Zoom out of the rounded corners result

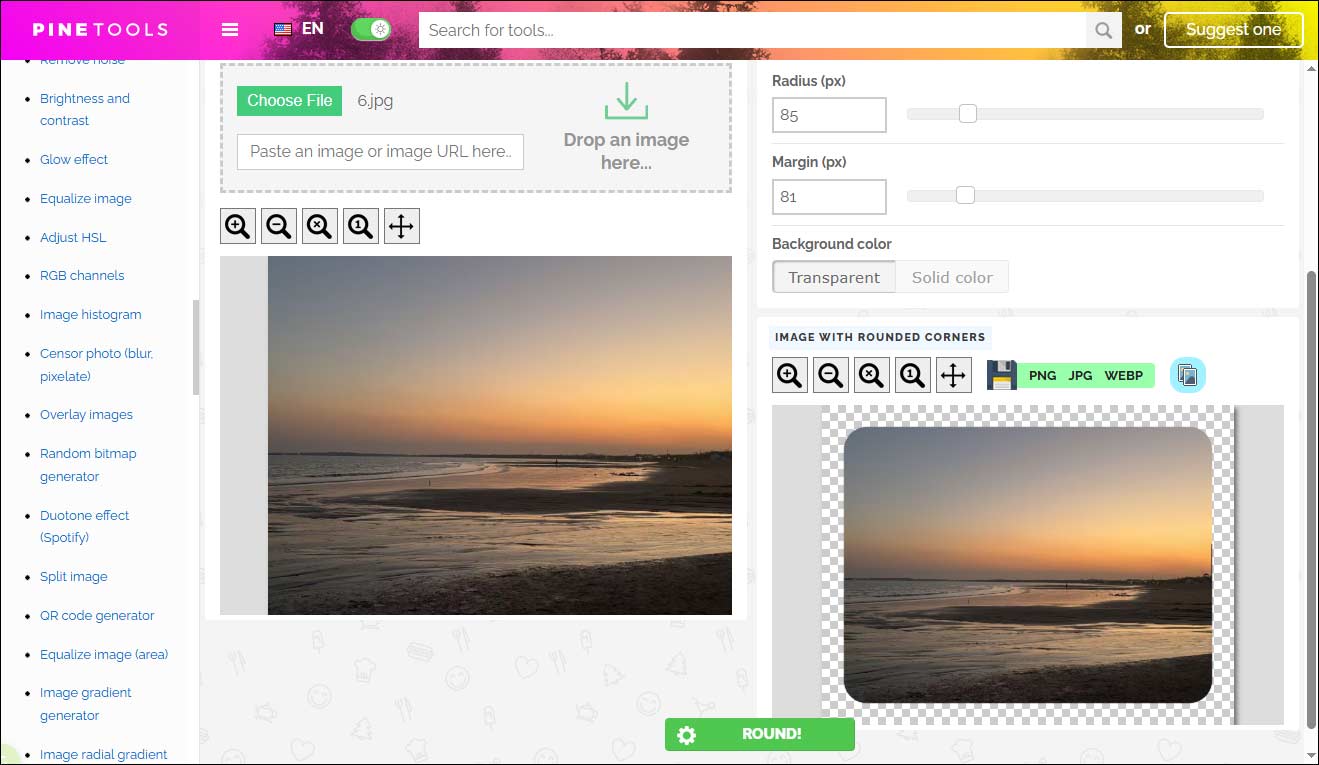830,374
